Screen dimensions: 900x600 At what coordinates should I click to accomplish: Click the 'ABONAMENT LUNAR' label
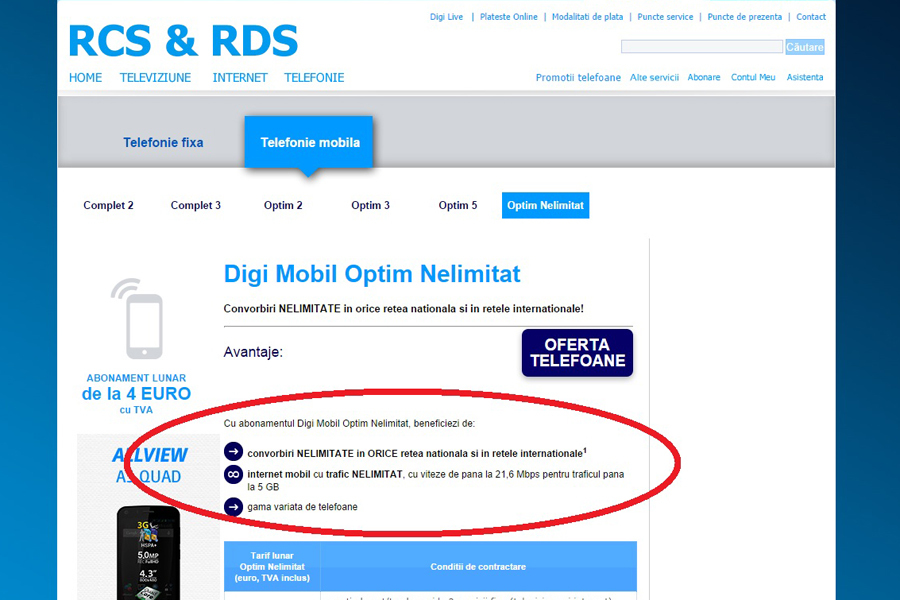click(x=136, y=378)
